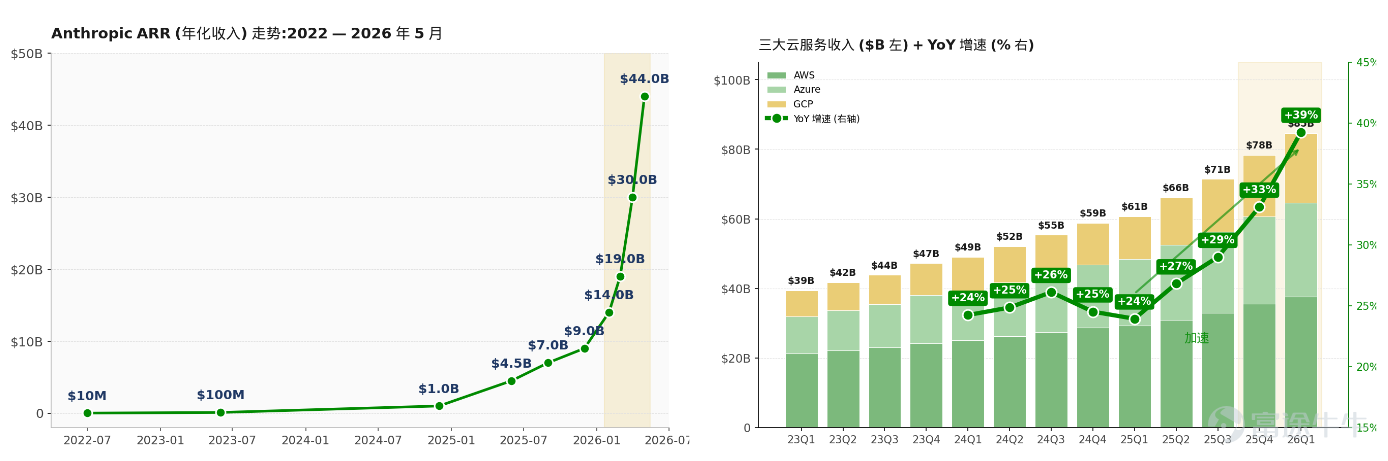The image size is (1388, 461).
Task: Click the $10M data label
Action: pyautogui.click(x=87, y=396)
